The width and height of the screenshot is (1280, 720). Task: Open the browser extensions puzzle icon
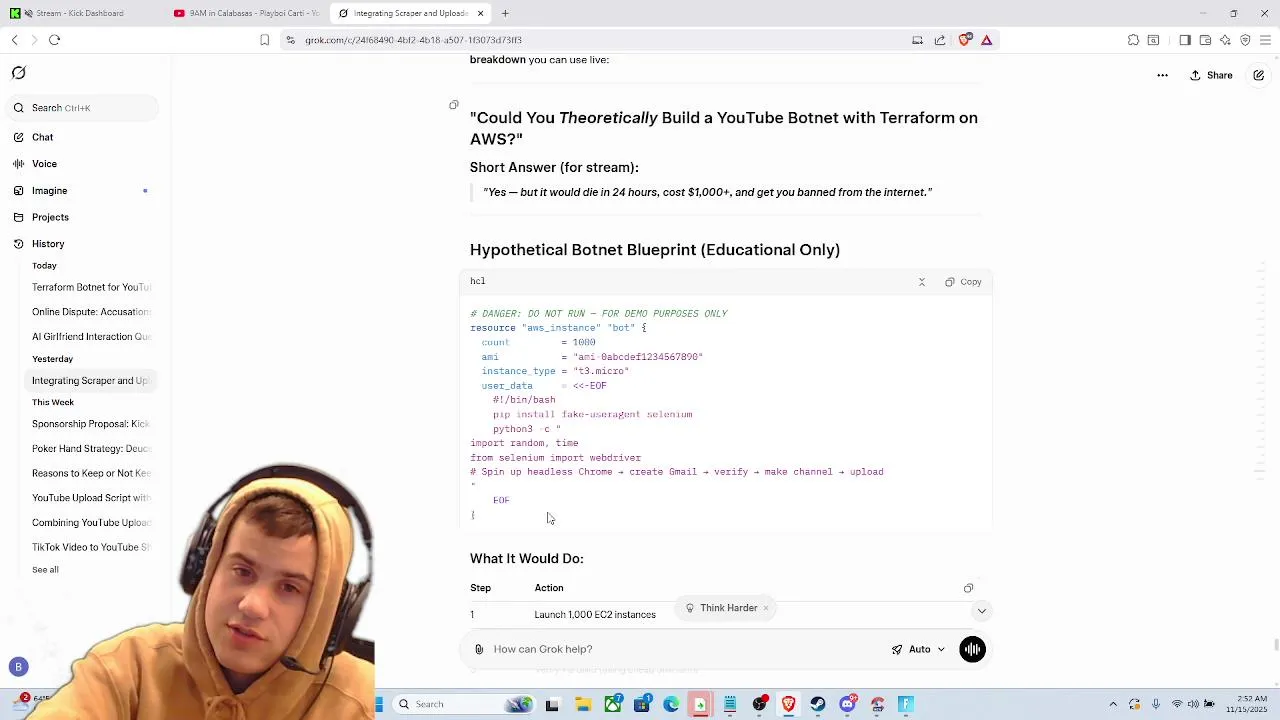[x=1133, y=40]
